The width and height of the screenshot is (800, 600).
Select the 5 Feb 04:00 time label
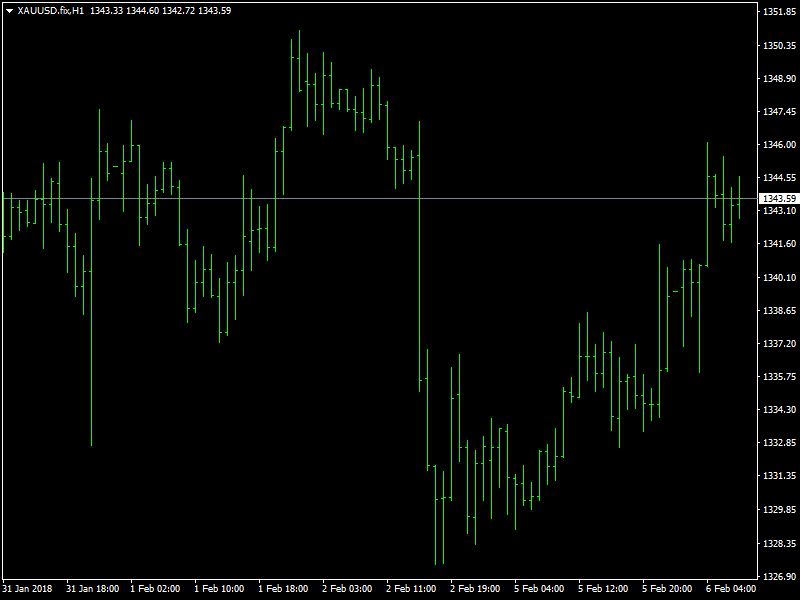539,588
